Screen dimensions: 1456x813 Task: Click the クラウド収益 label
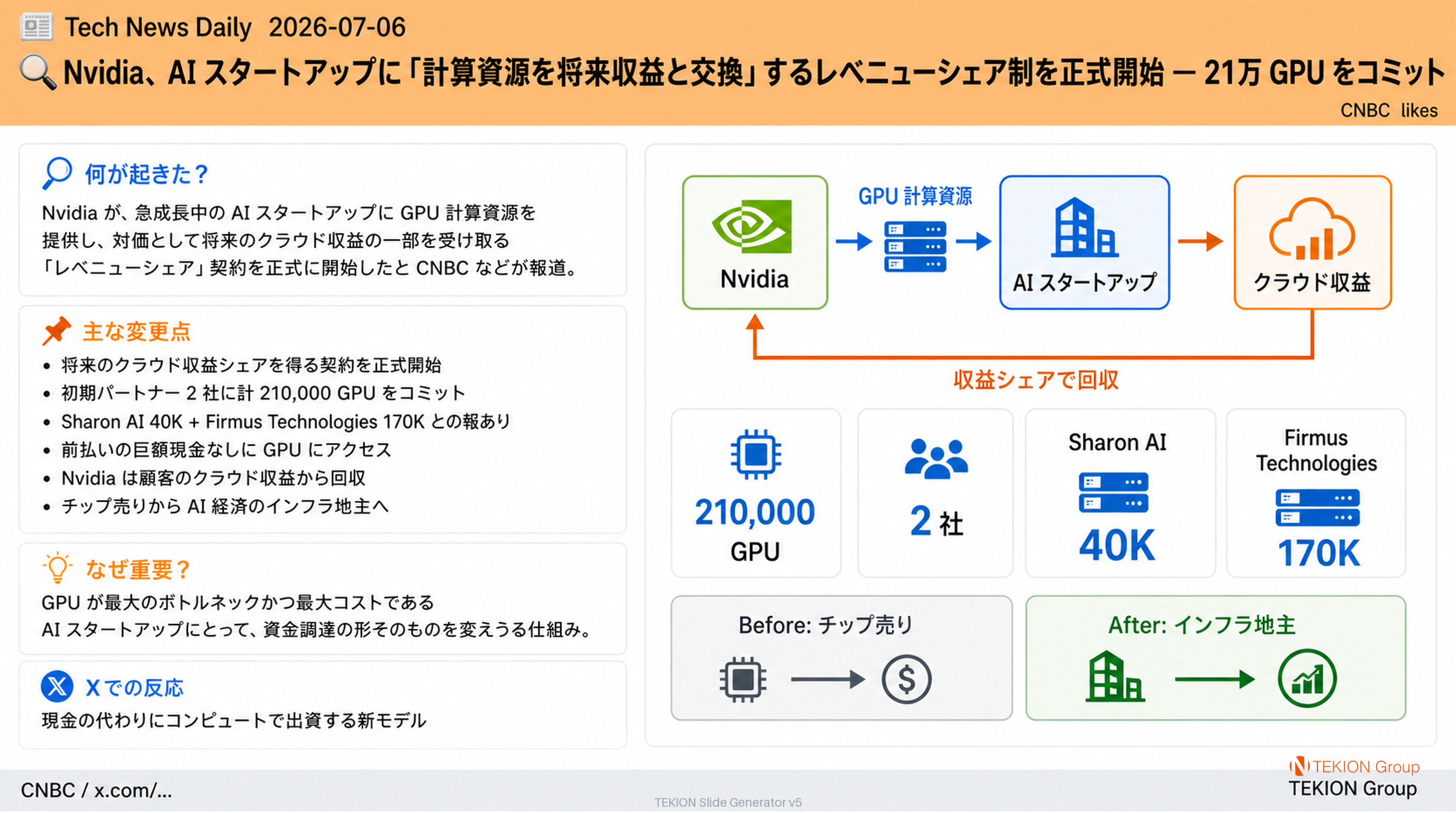(x=1312, y=282)
